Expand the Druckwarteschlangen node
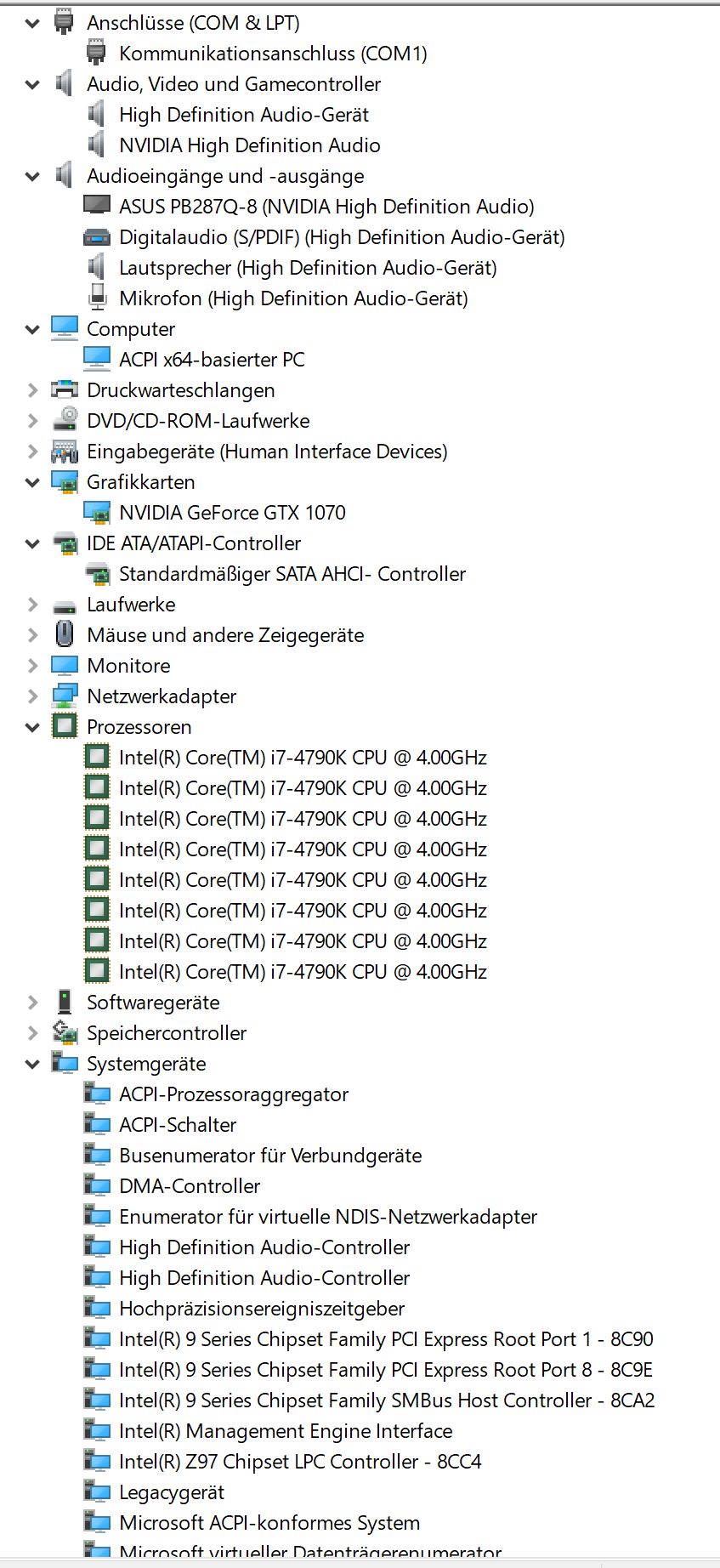 pyautogui.click(x=32, y=390)
